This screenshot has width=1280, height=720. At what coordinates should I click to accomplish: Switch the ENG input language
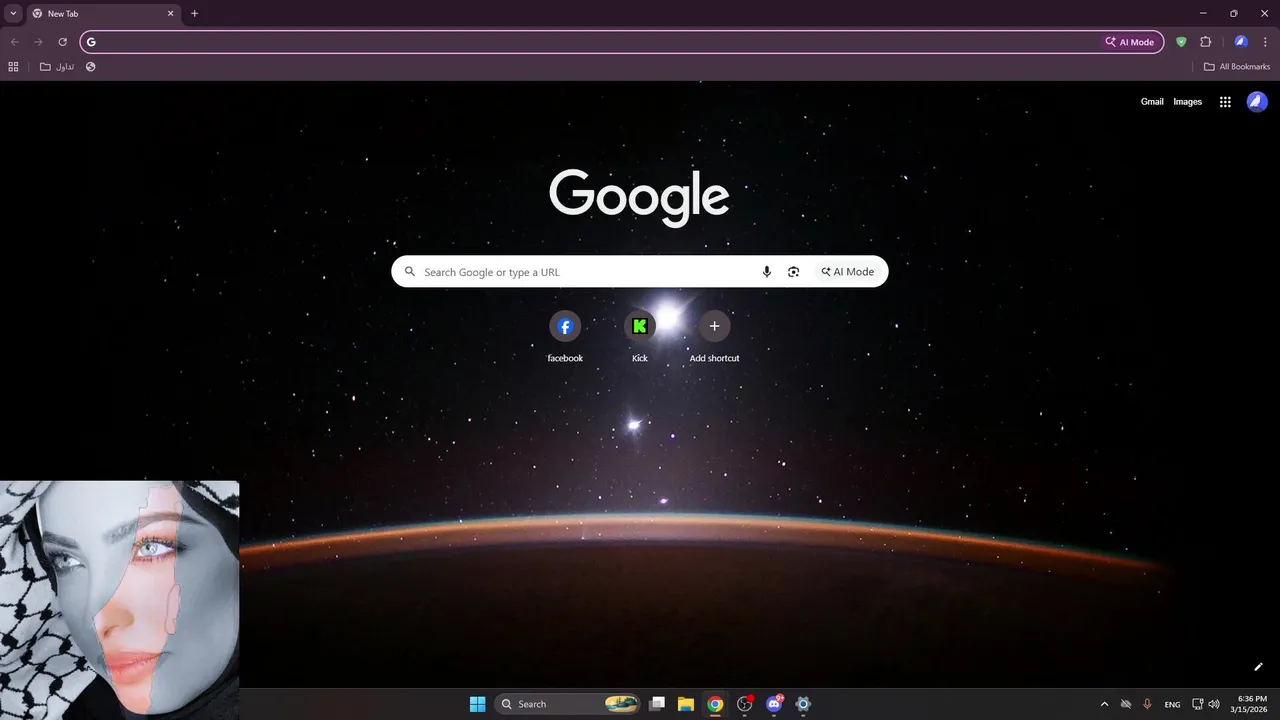coord(1172,704)
